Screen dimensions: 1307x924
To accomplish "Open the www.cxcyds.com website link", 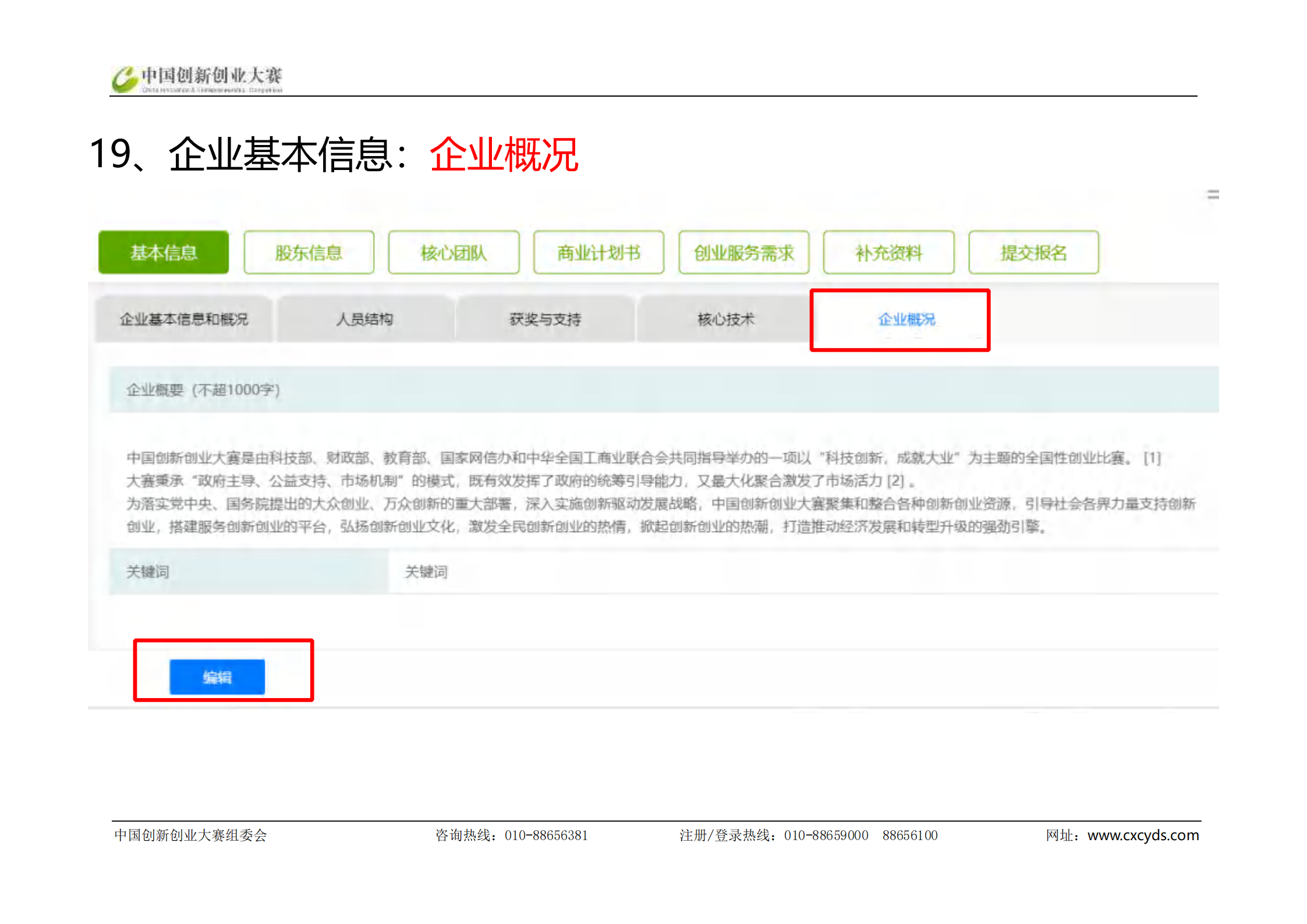I will [x=1143, y=835].
